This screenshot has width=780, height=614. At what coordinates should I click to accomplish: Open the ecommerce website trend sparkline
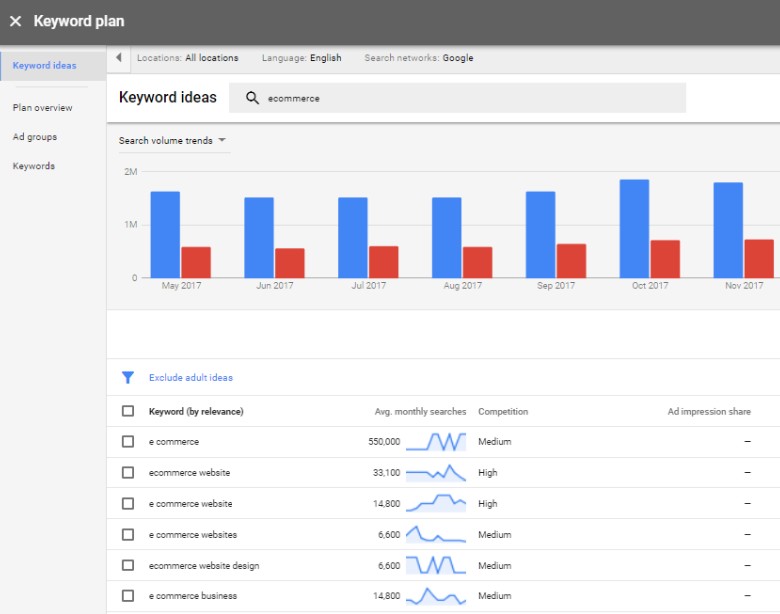pyautogui.click(x=436, y=473)
